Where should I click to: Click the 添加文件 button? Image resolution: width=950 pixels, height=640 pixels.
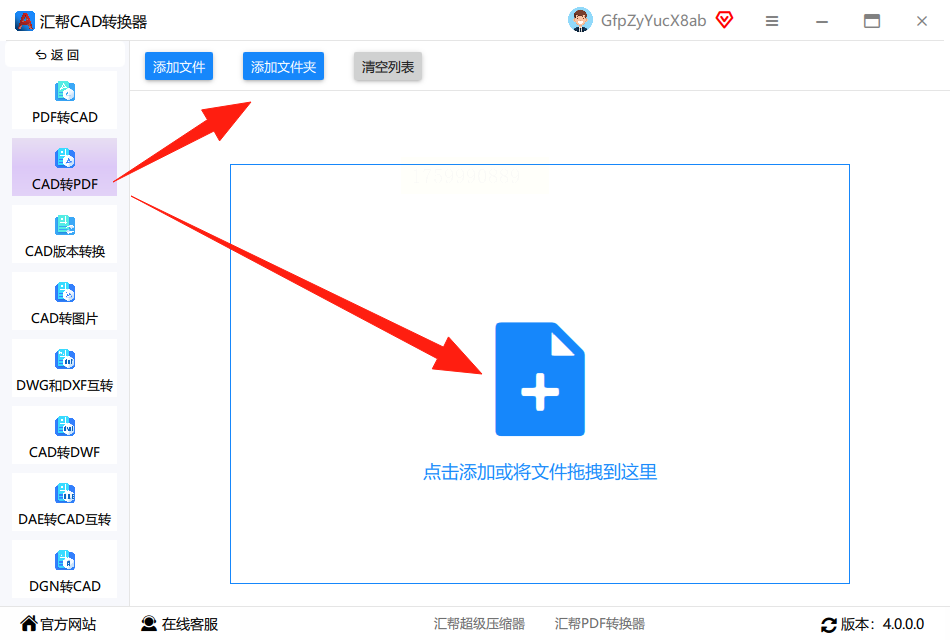(179, 66)
